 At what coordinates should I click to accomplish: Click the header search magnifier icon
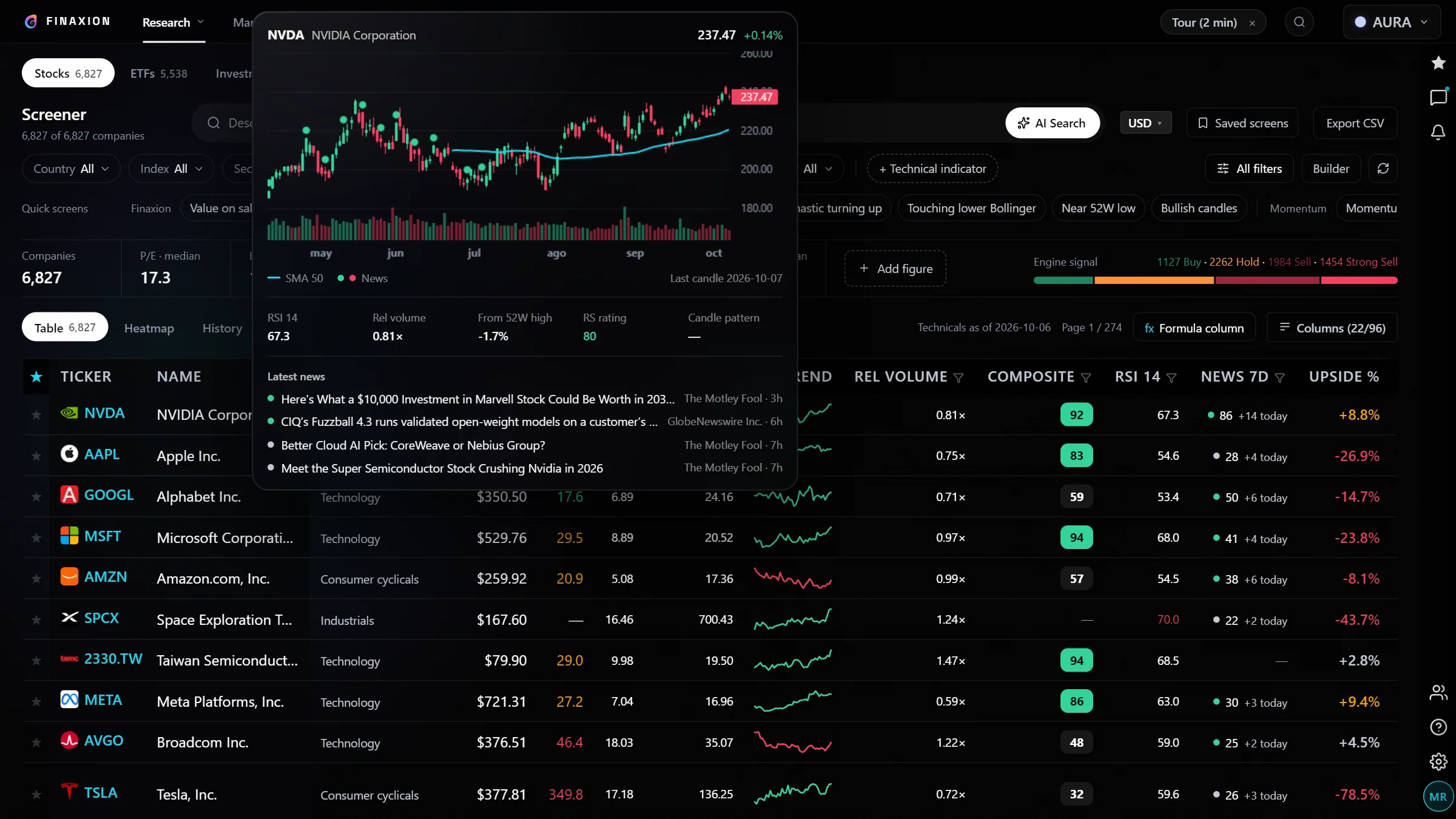coord(1299,22)
